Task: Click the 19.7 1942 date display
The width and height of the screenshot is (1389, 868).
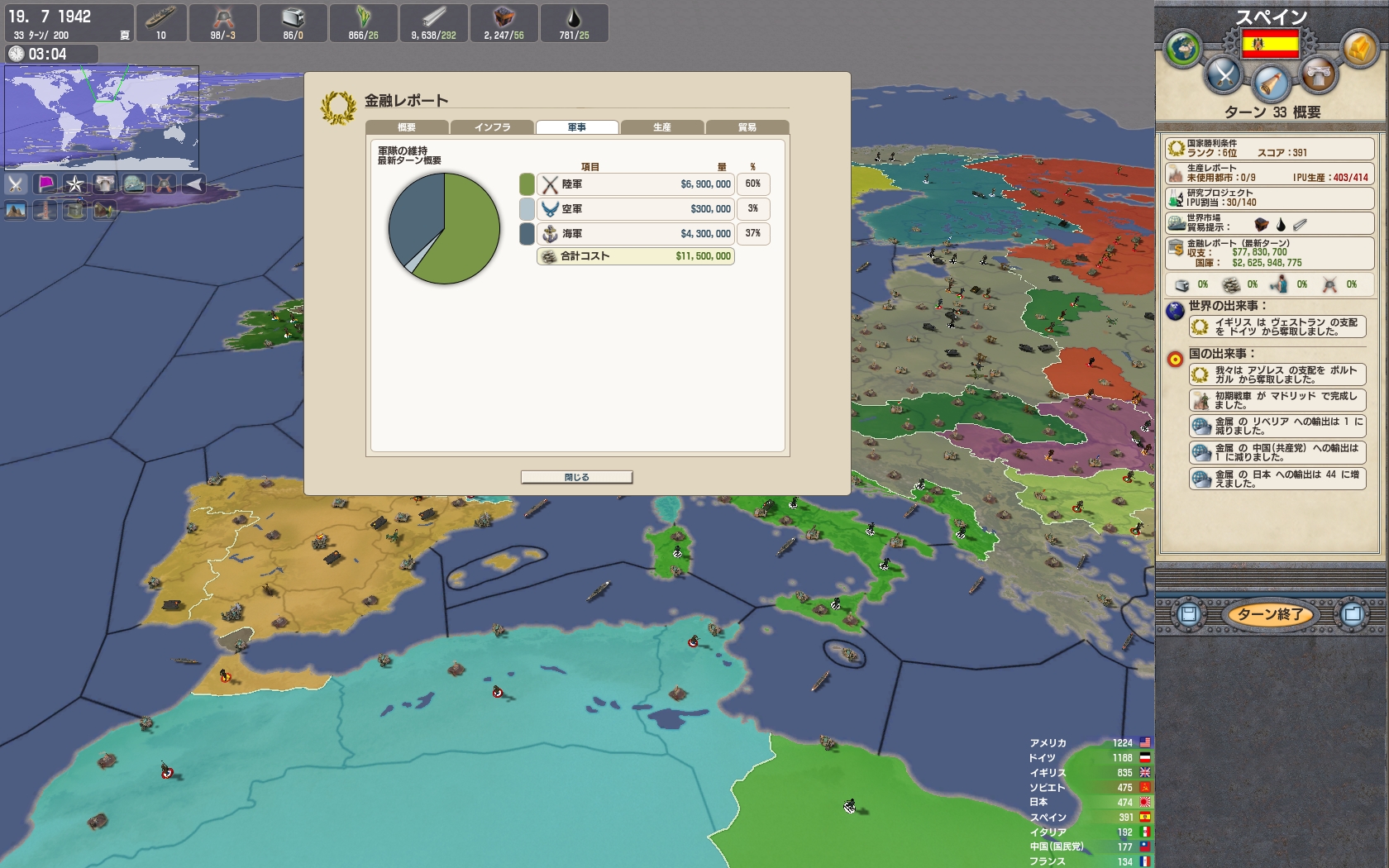Action: tap(50, 17)
